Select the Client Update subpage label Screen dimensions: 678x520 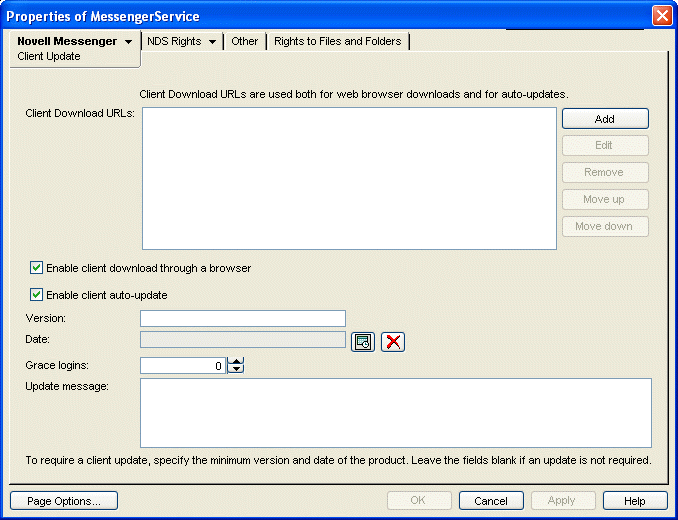coord(49,57)
